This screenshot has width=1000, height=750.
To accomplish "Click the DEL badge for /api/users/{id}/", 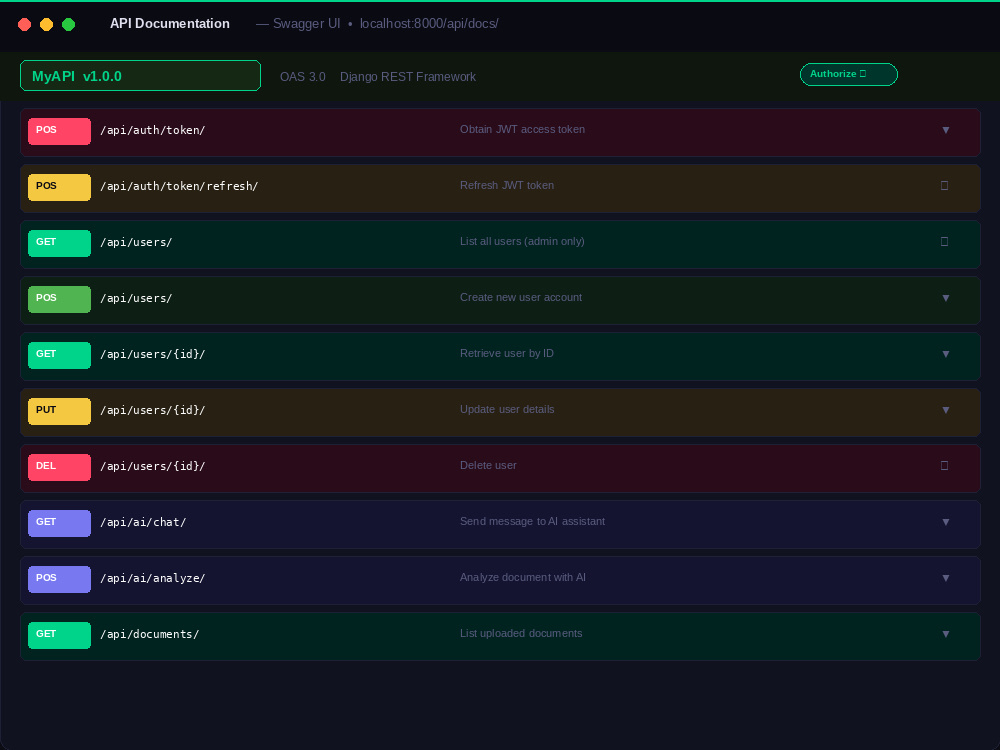I will click(59, 467).
